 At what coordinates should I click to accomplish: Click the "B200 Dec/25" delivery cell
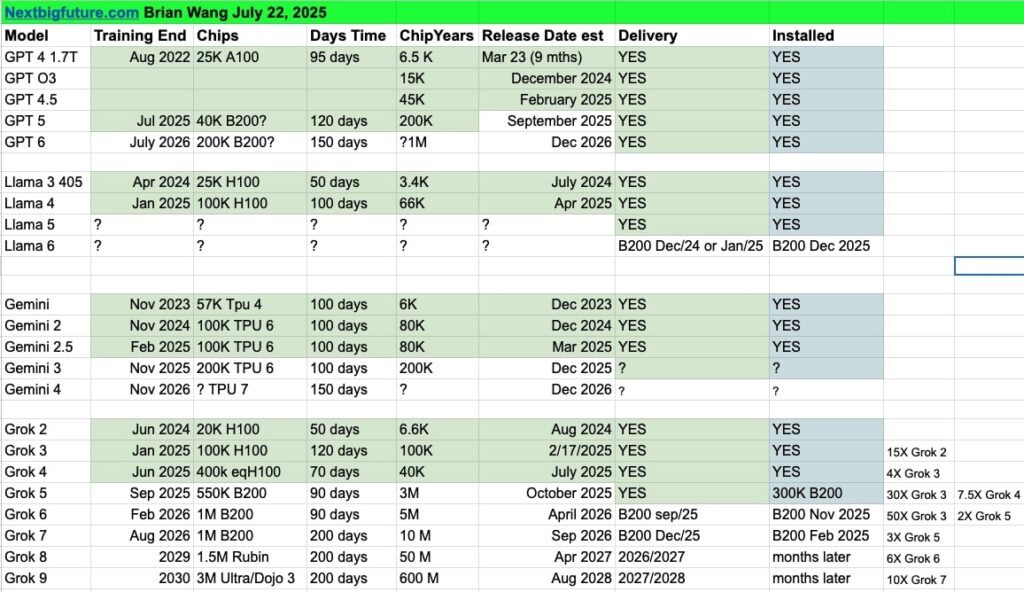(692, 536)
